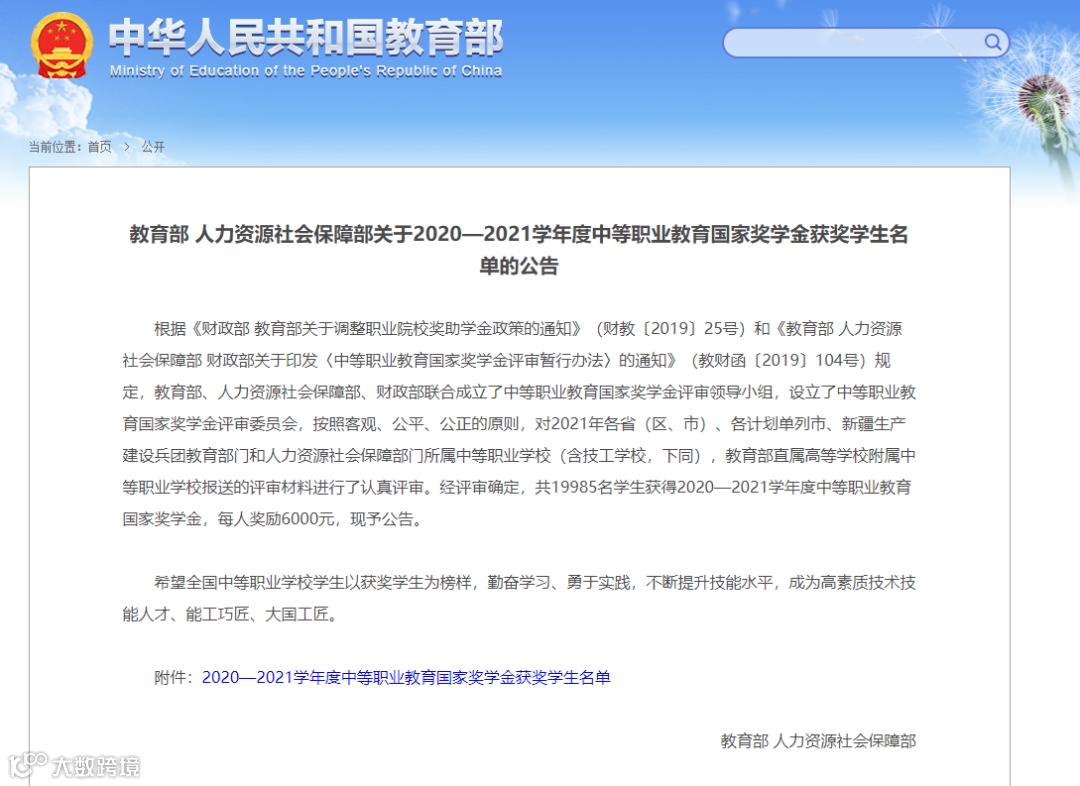Viewport: 1080px width, 786px height.
Task: Click the line starting 希望全国中等职业学校学生
Action: coord(534,583)
